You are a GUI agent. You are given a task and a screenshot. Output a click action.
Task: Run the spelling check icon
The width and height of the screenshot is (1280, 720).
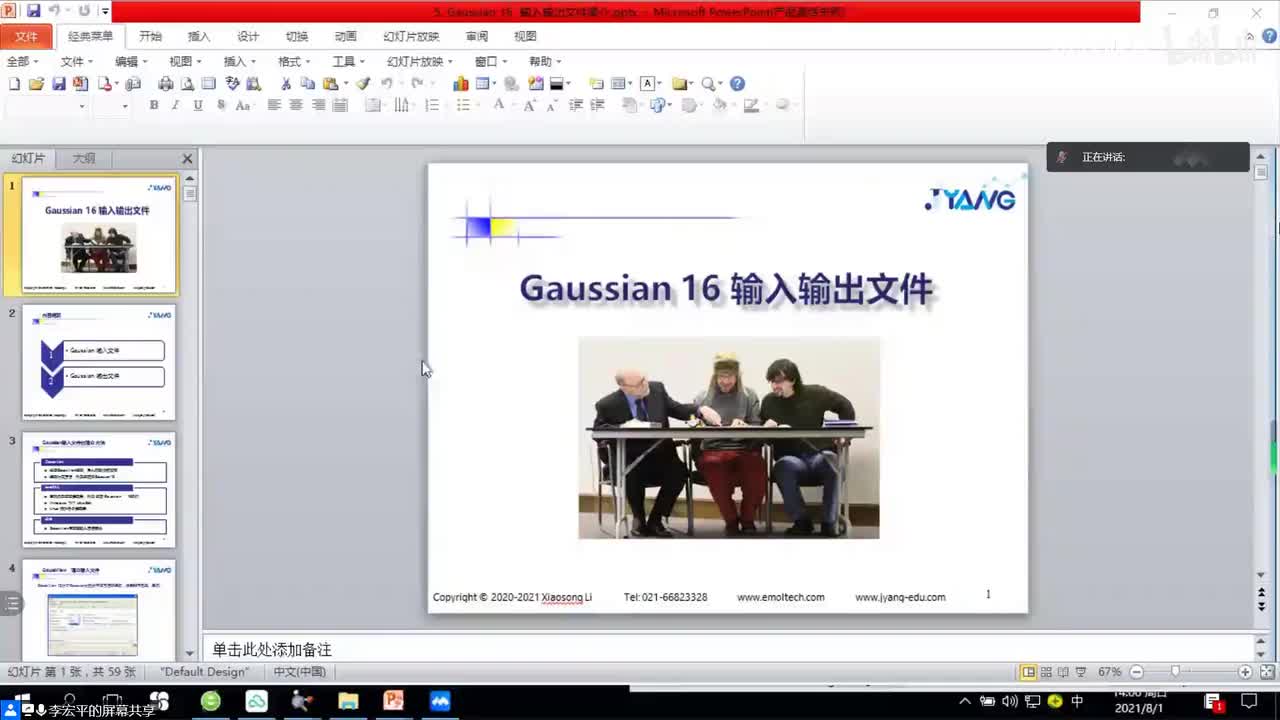point(232,84)
